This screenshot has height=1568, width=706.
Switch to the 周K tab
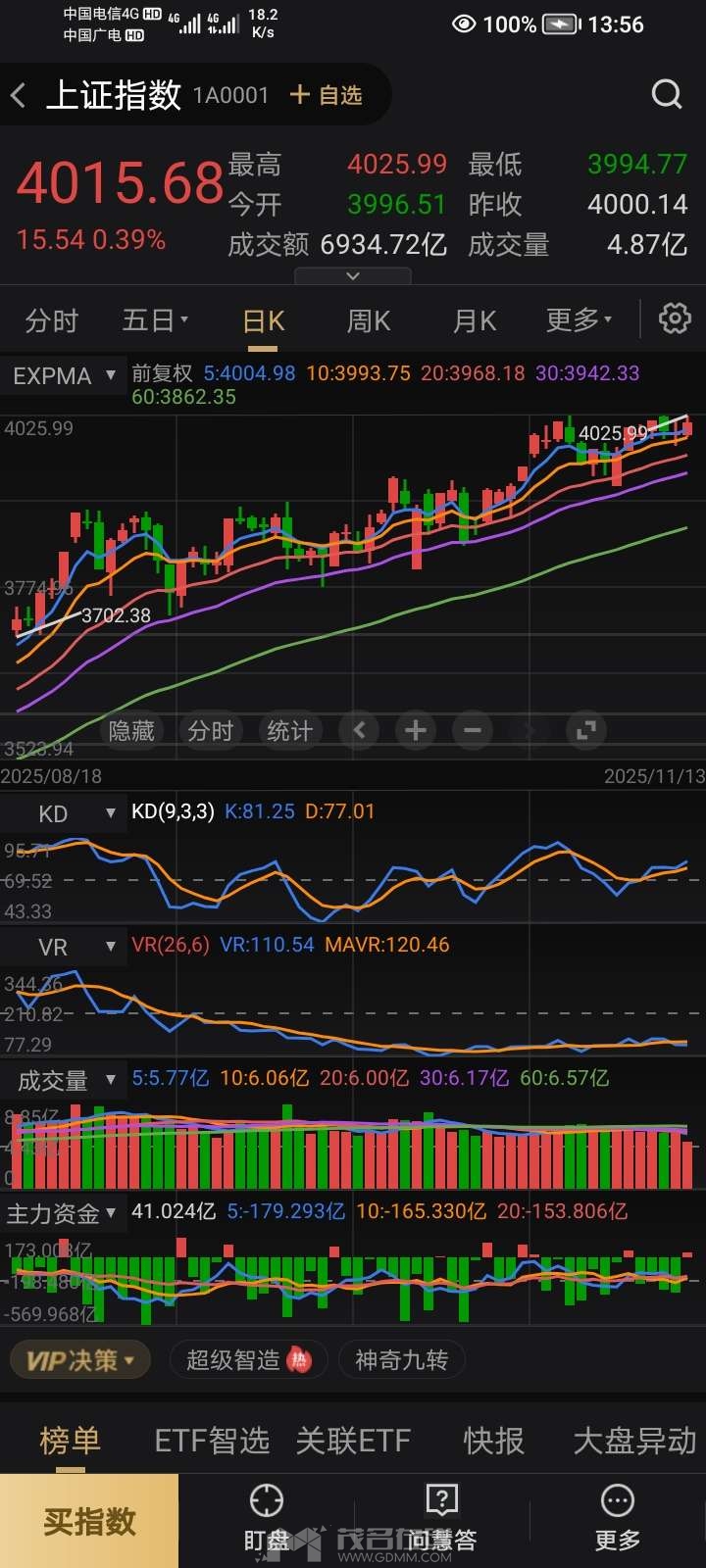point(369,320)
